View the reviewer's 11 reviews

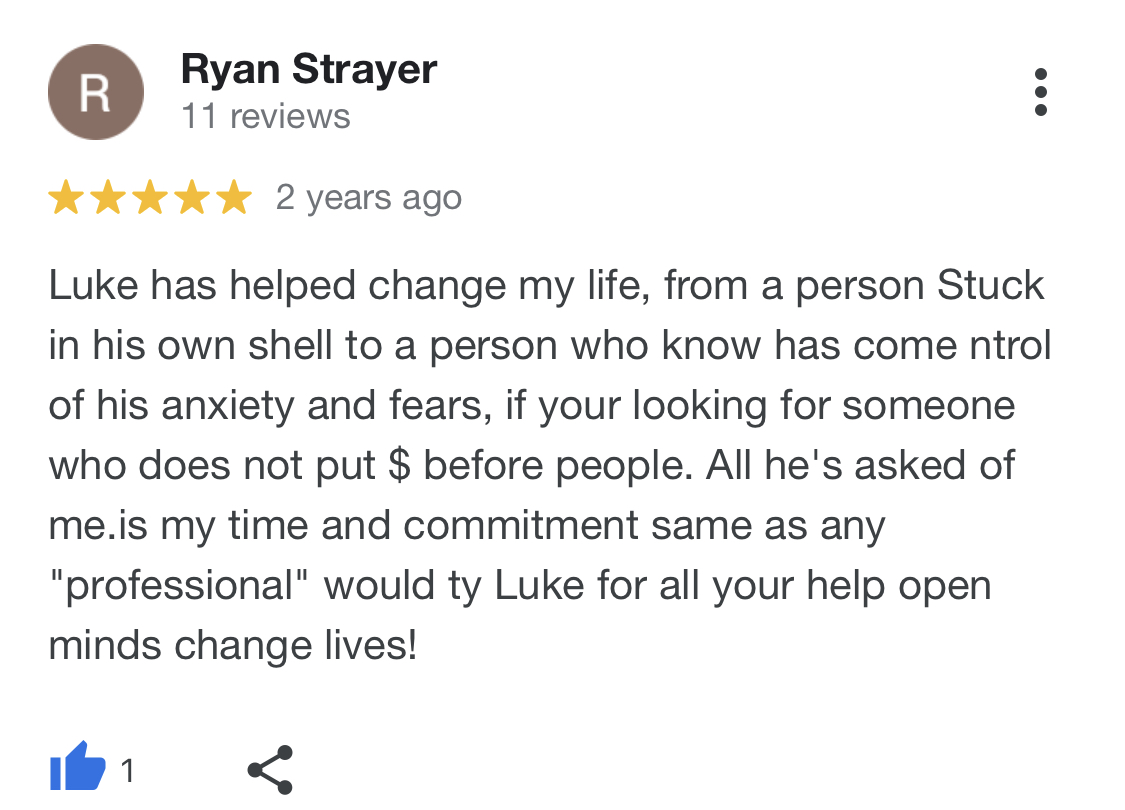(x=265, y=116)
